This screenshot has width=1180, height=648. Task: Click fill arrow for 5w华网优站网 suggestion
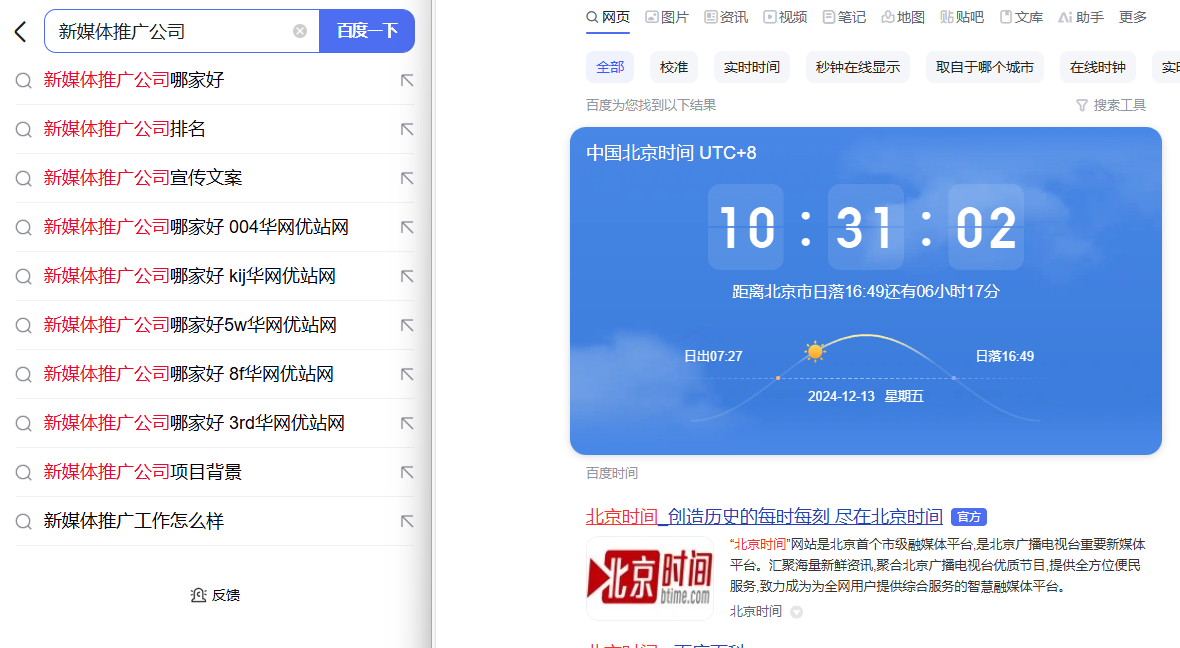tap(407, 324)
